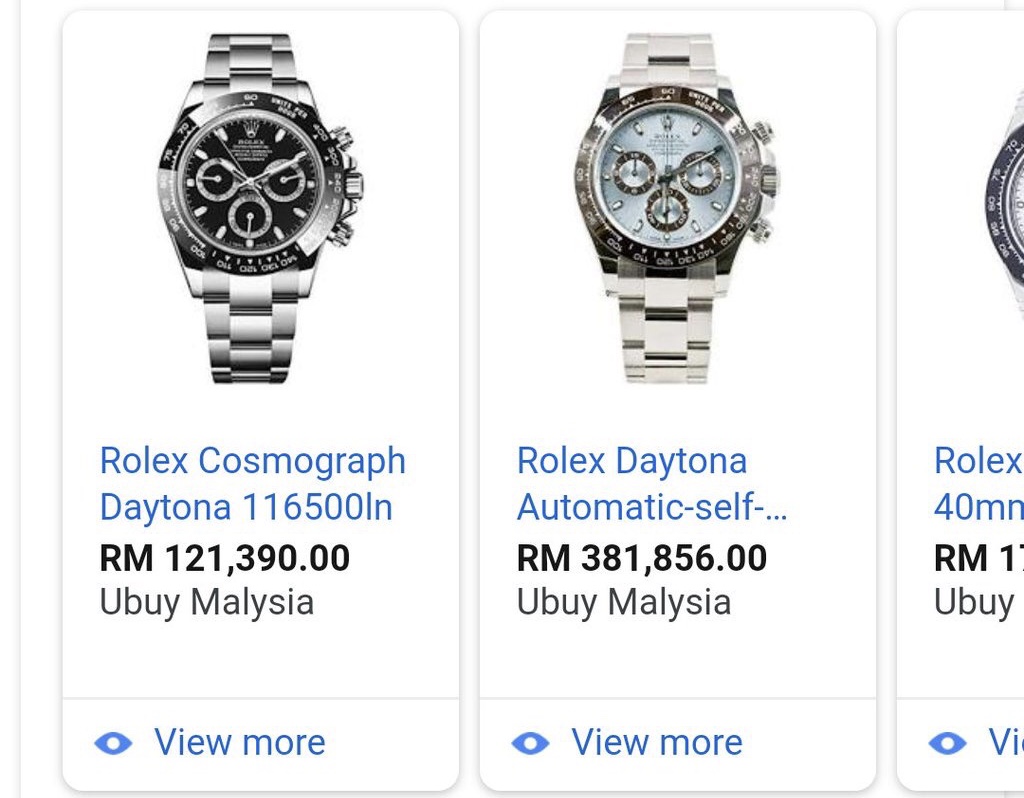Open ice blue dial Rolex Daytona image
Viewport: 1024px width, 798px height.
click(677, 208)
